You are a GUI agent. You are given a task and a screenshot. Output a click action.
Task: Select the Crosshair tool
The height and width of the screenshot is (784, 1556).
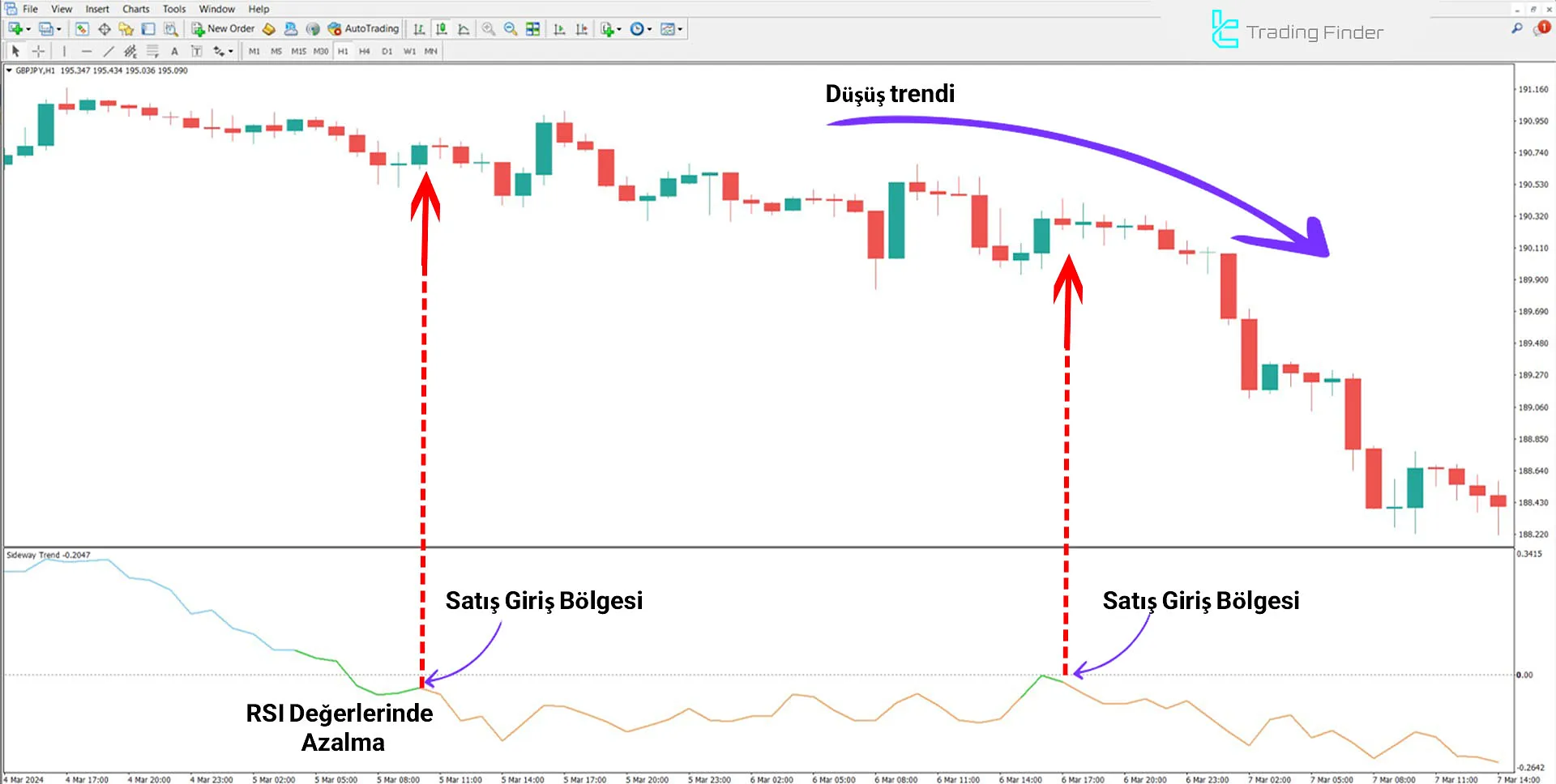pyautogui.click(x=38, y=50)
